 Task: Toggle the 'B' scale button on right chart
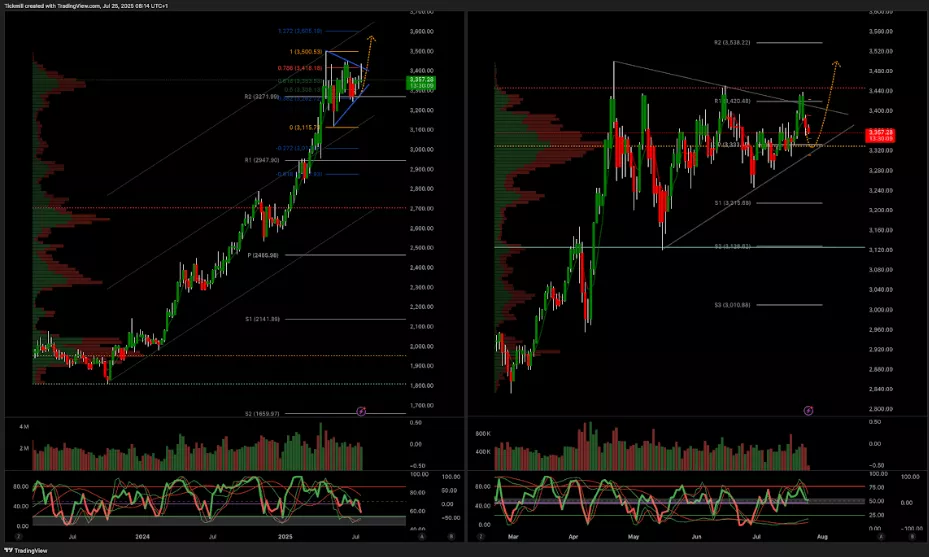click(911, 536)
